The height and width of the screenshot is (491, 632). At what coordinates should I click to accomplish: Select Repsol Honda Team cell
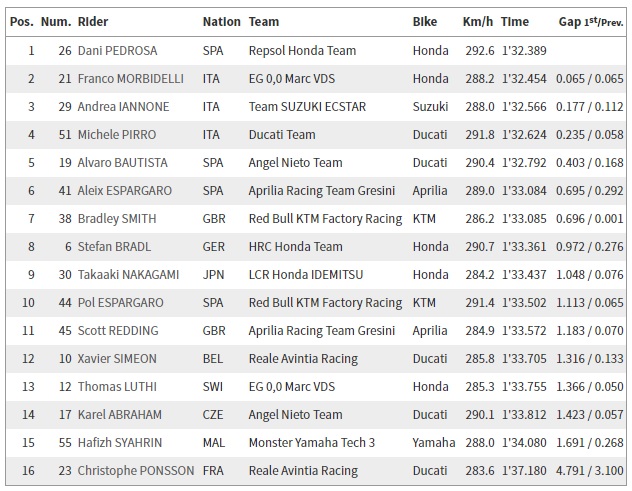(302, 51)
